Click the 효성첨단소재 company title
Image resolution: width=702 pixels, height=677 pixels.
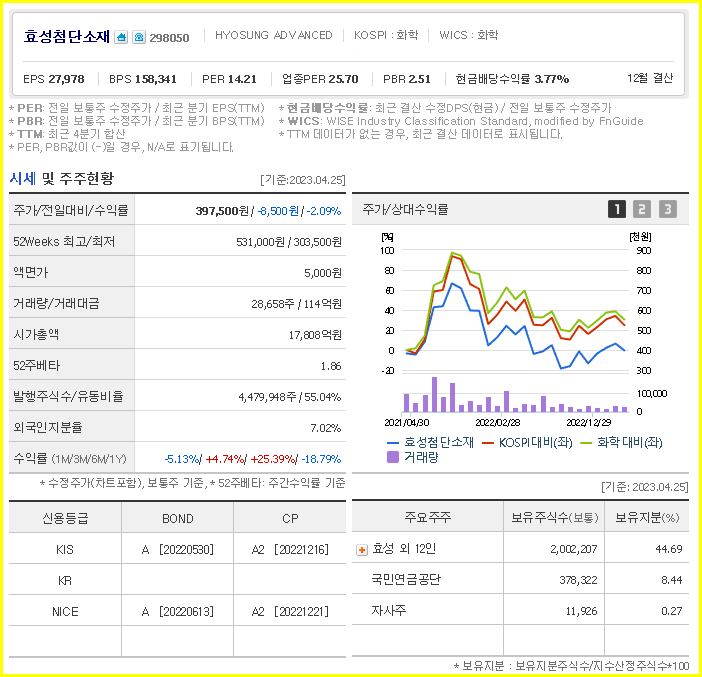click(67, 36)
